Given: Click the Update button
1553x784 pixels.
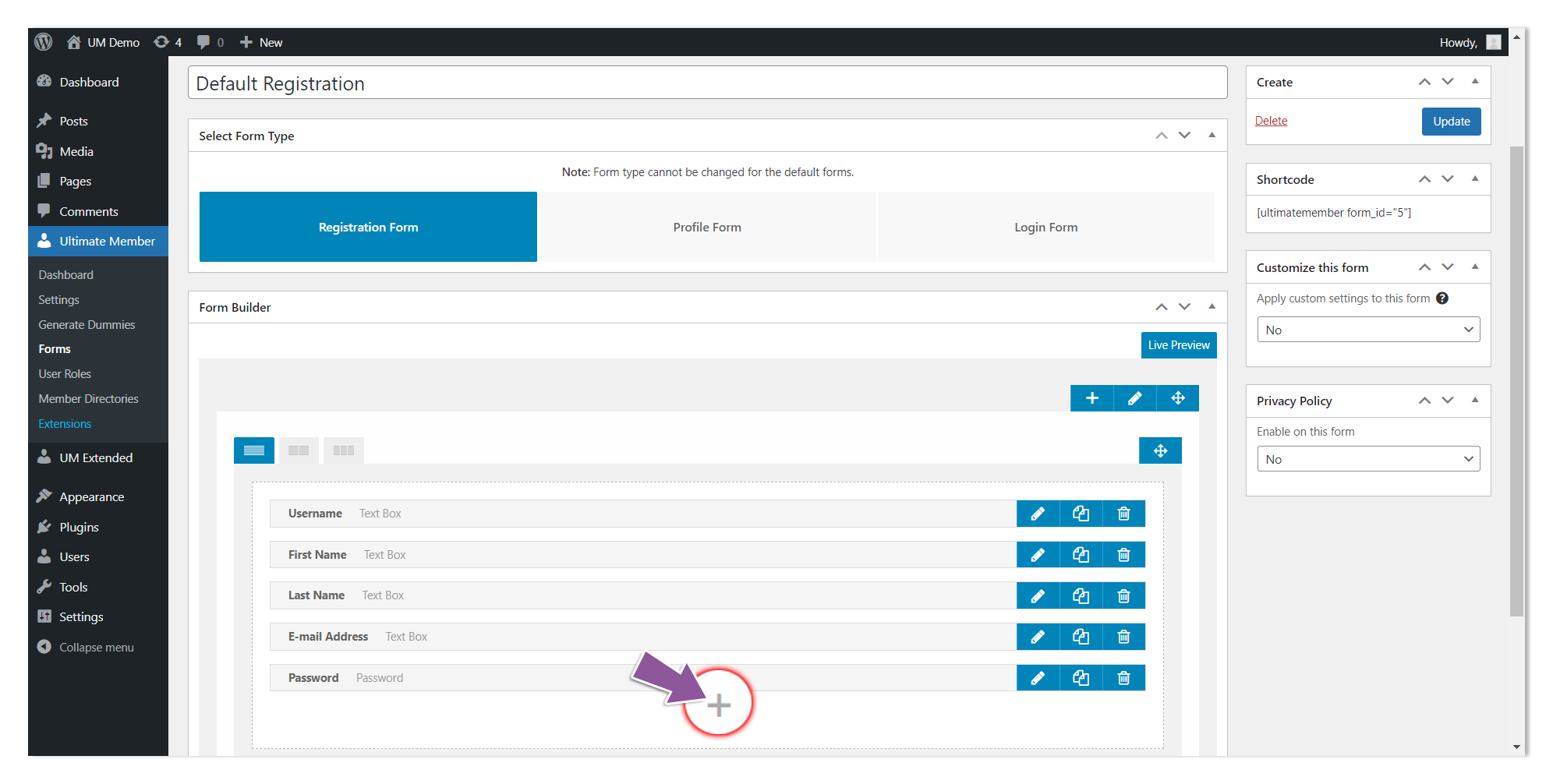Looking at the screenshot, I should (x=1451, y=122).
